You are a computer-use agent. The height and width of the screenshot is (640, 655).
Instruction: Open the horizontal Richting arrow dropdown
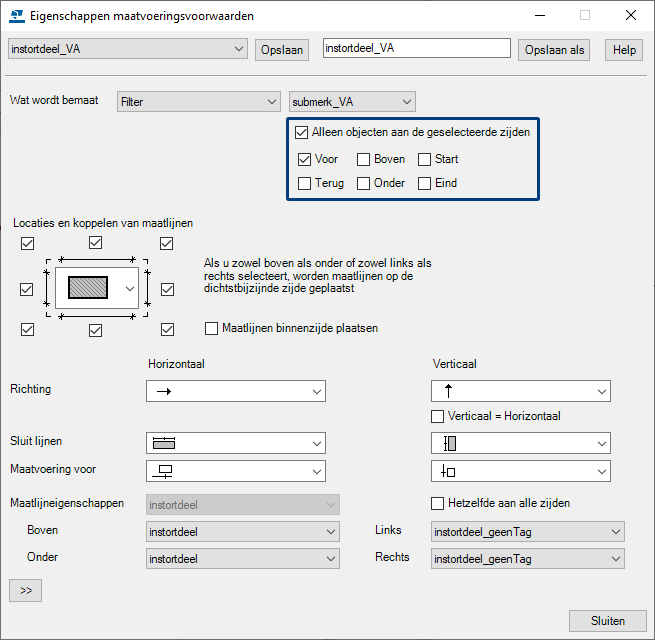pos(236,392)
